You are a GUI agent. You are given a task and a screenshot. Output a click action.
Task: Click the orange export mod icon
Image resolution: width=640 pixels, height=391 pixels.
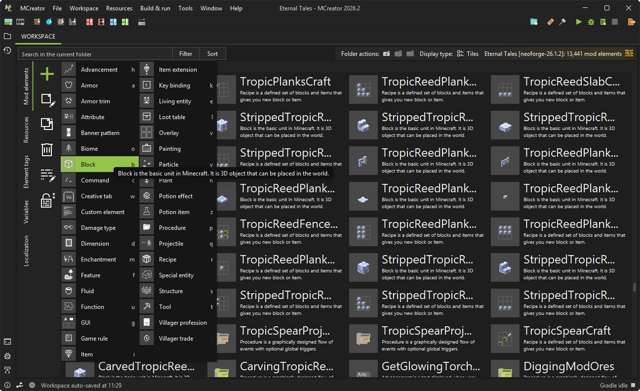click(631, 22)
